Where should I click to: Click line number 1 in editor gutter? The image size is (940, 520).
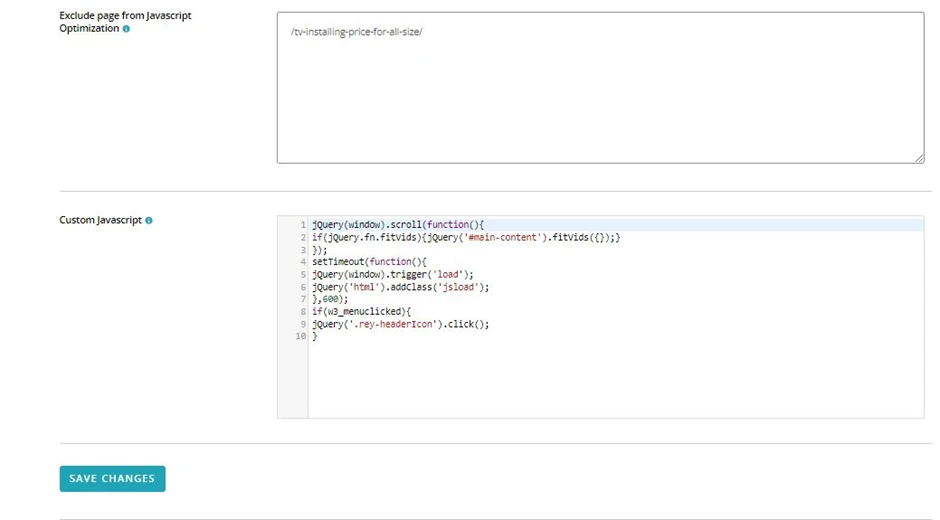click(302, 225)
